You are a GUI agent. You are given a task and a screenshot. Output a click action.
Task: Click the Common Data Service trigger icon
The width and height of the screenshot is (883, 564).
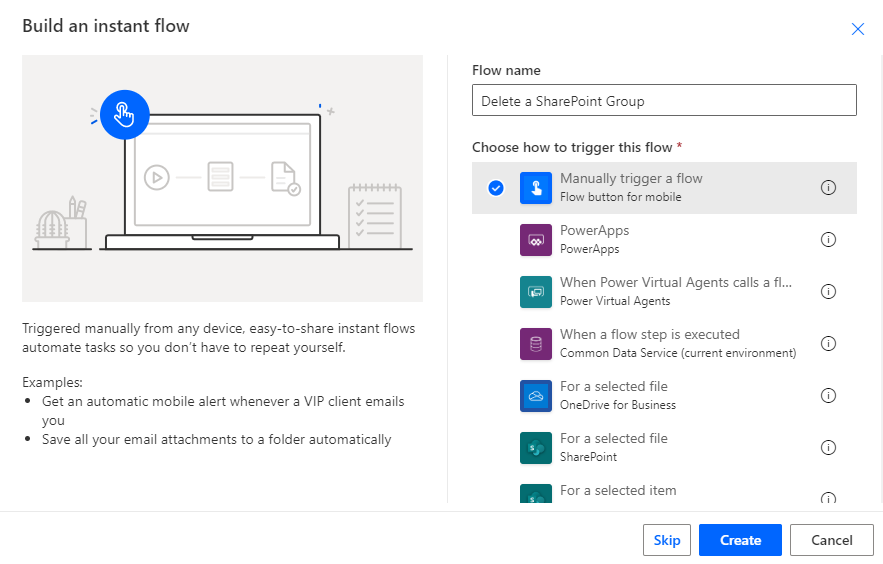coord(536,344)
